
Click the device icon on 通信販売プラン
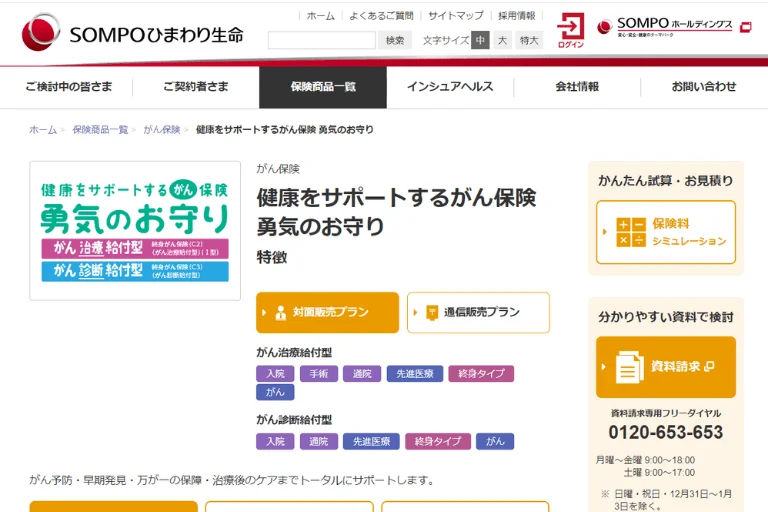coord(432,313)
